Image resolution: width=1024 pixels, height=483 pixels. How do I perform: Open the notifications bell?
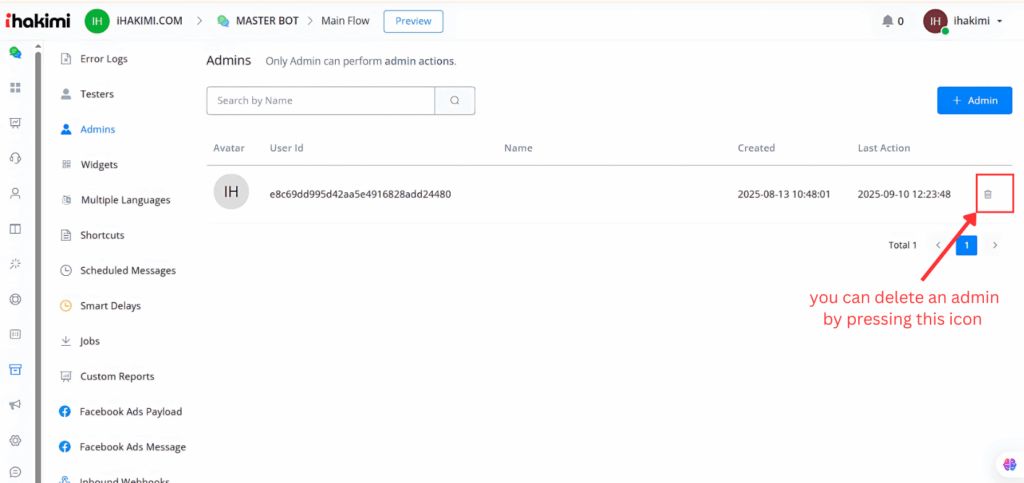[887, 21]
